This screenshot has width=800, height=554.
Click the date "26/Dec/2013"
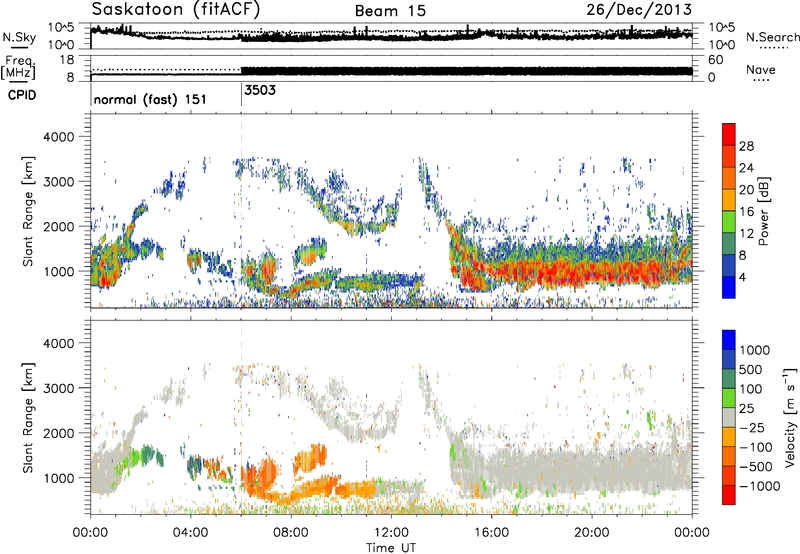tap(639, 9)
